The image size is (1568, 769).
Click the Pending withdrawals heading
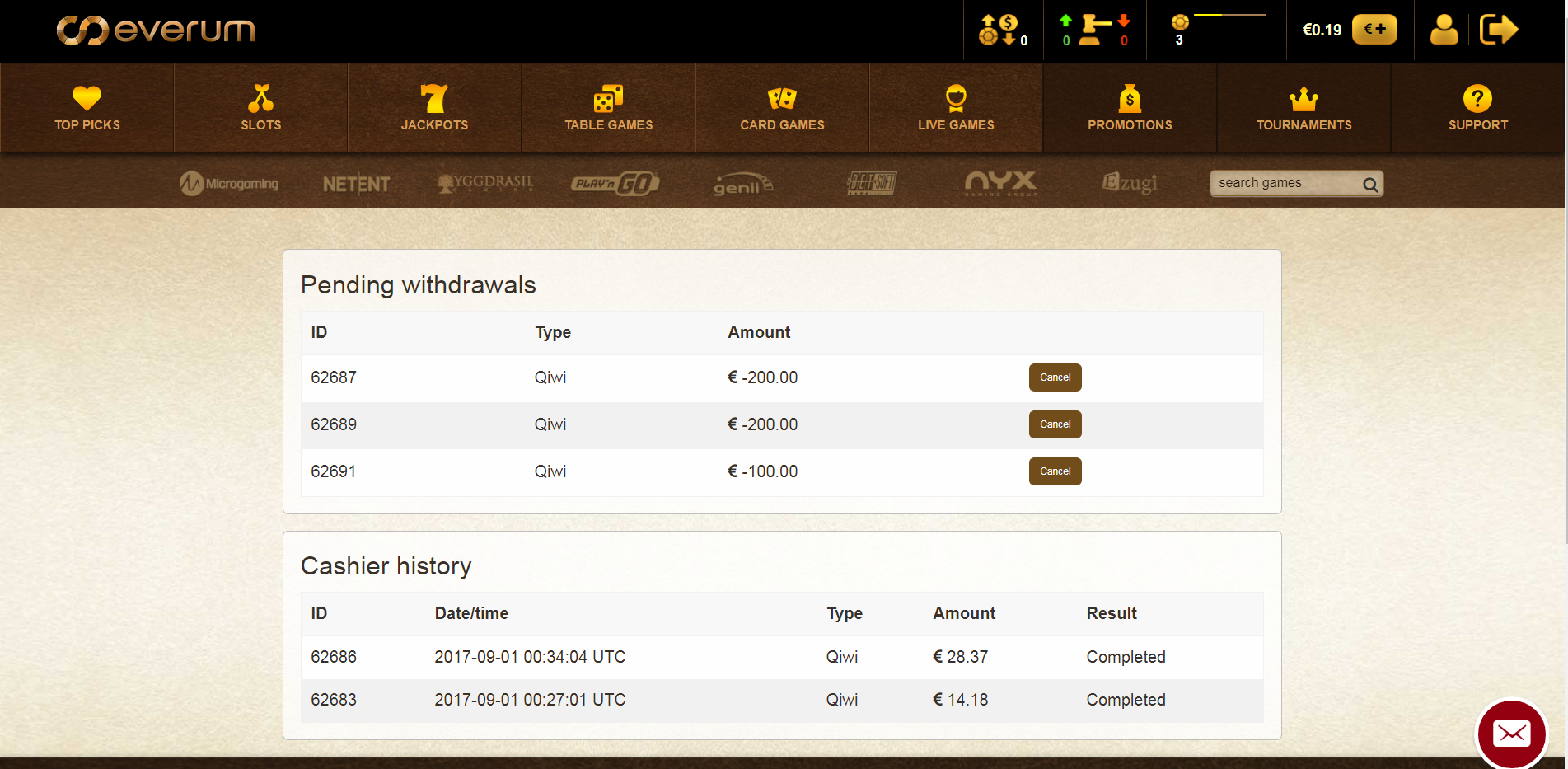click(x=419, y=285)
